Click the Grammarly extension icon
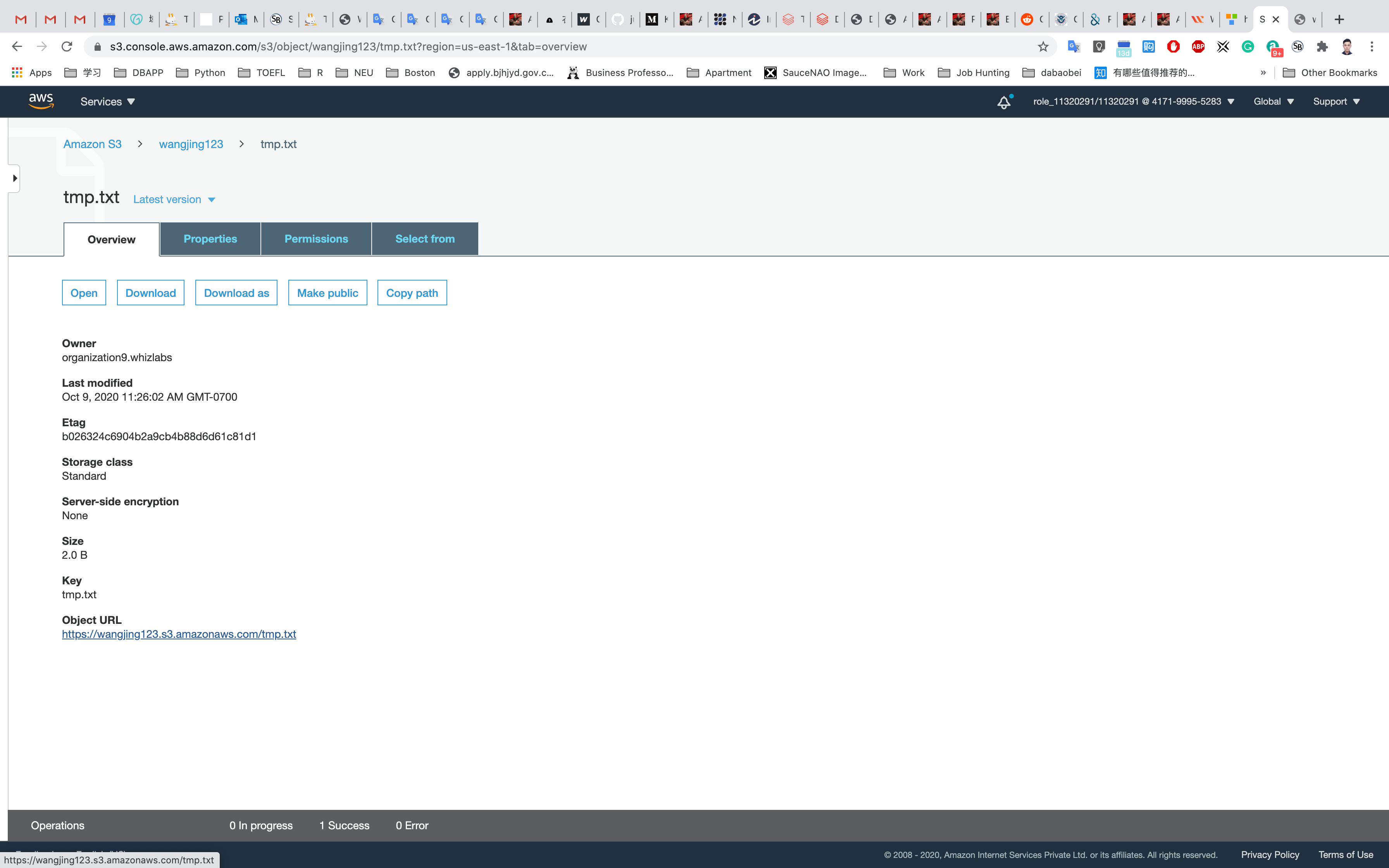Image resolution: width=1389 pixels, height=868 pixels. click(x=1248, y=46)
